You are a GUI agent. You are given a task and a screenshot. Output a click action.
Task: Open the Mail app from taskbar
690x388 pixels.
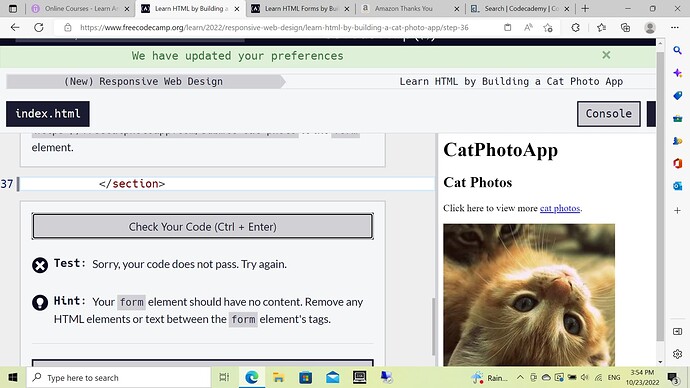(333, 377)
